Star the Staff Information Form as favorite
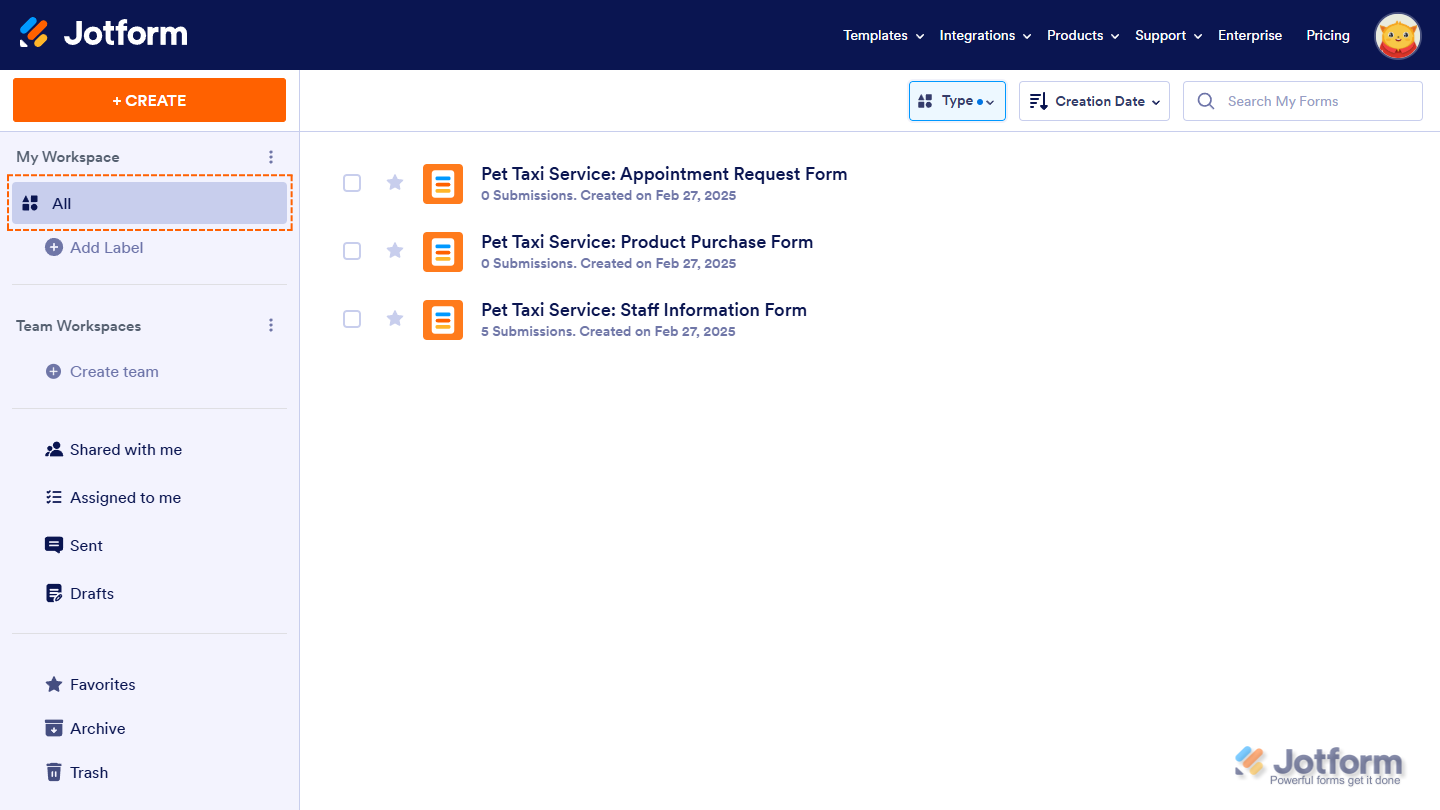 click(395, 319)
